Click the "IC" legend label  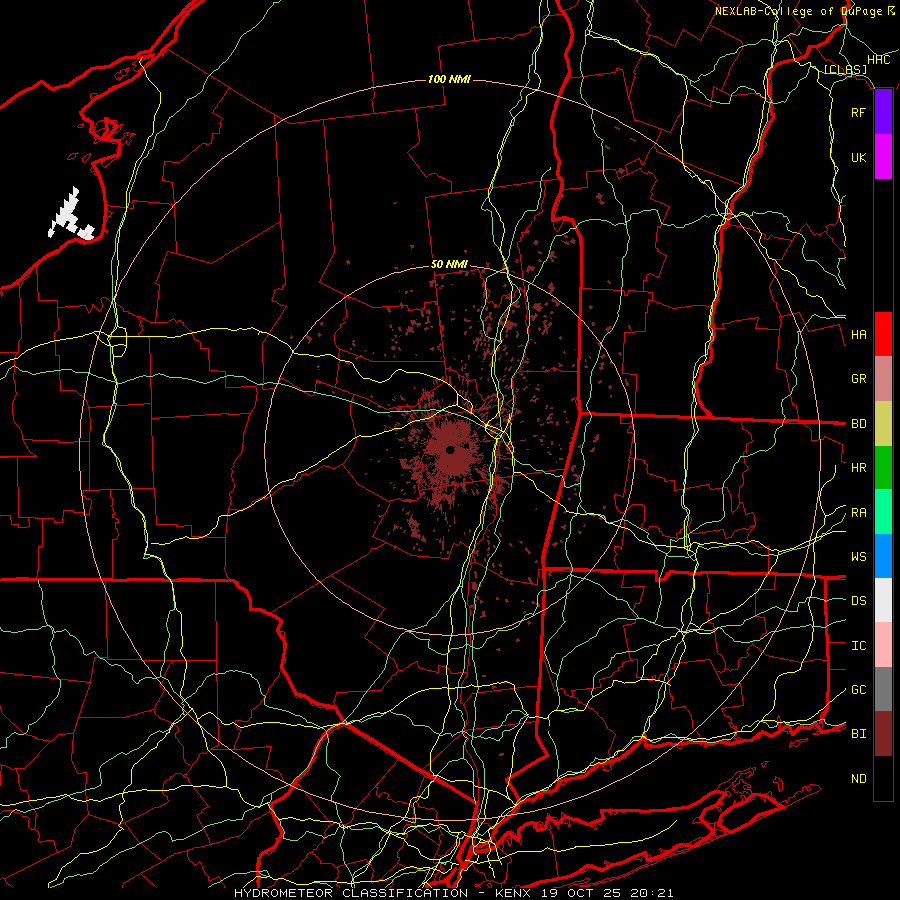858,646
